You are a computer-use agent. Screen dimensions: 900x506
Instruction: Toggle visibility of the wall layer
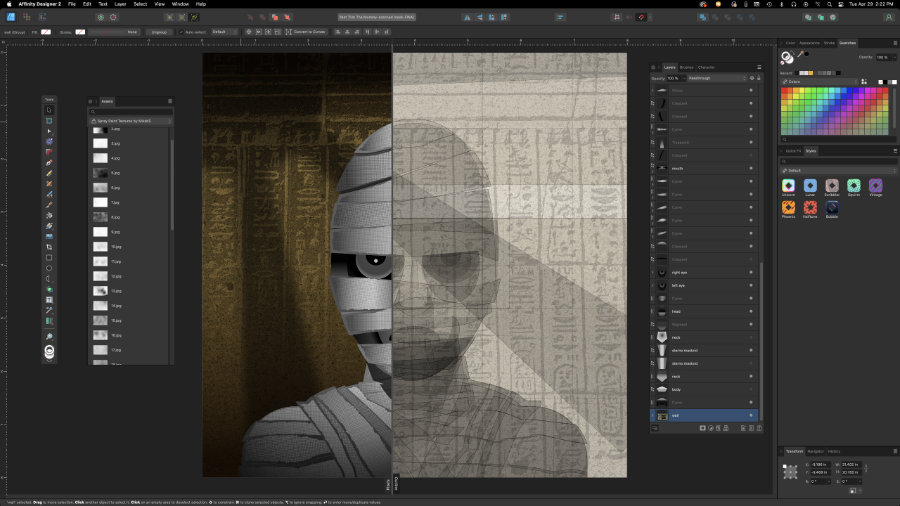click(x=751, y=415)
